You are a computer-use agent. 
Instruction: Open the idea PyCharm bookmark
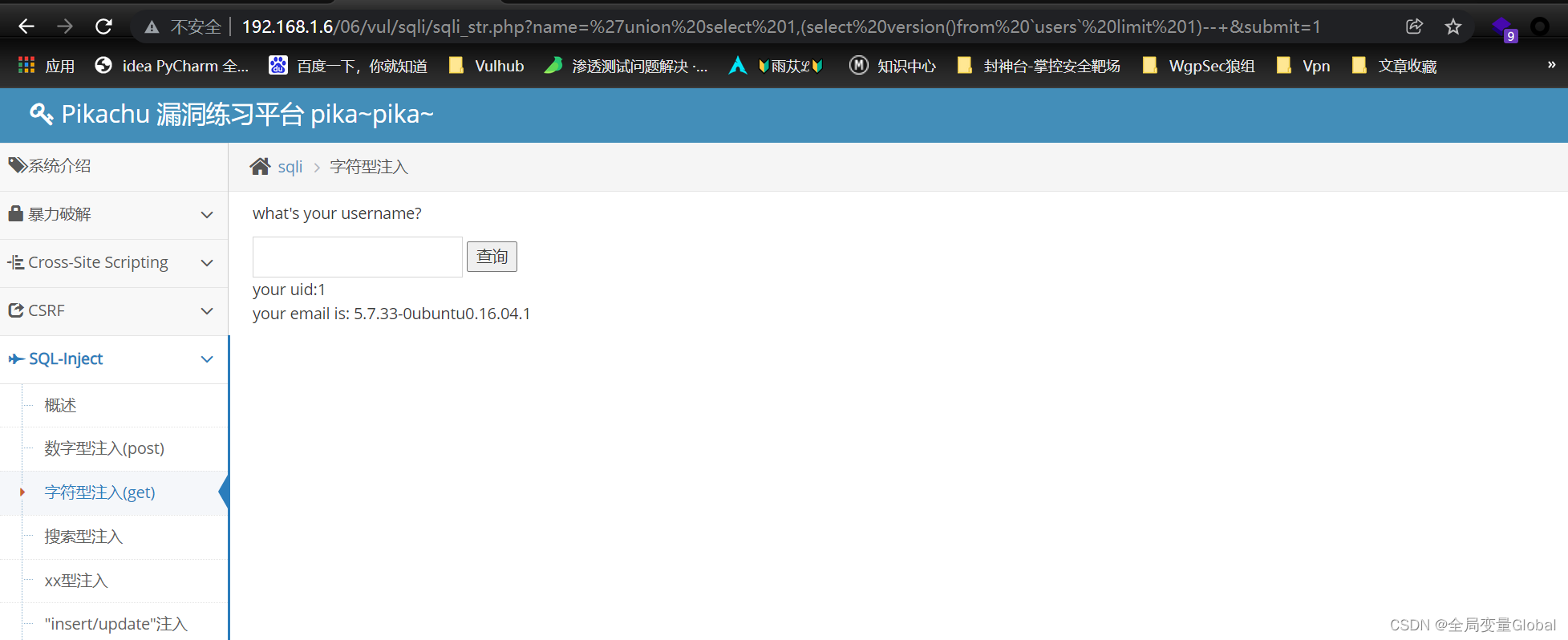point(172,66)
